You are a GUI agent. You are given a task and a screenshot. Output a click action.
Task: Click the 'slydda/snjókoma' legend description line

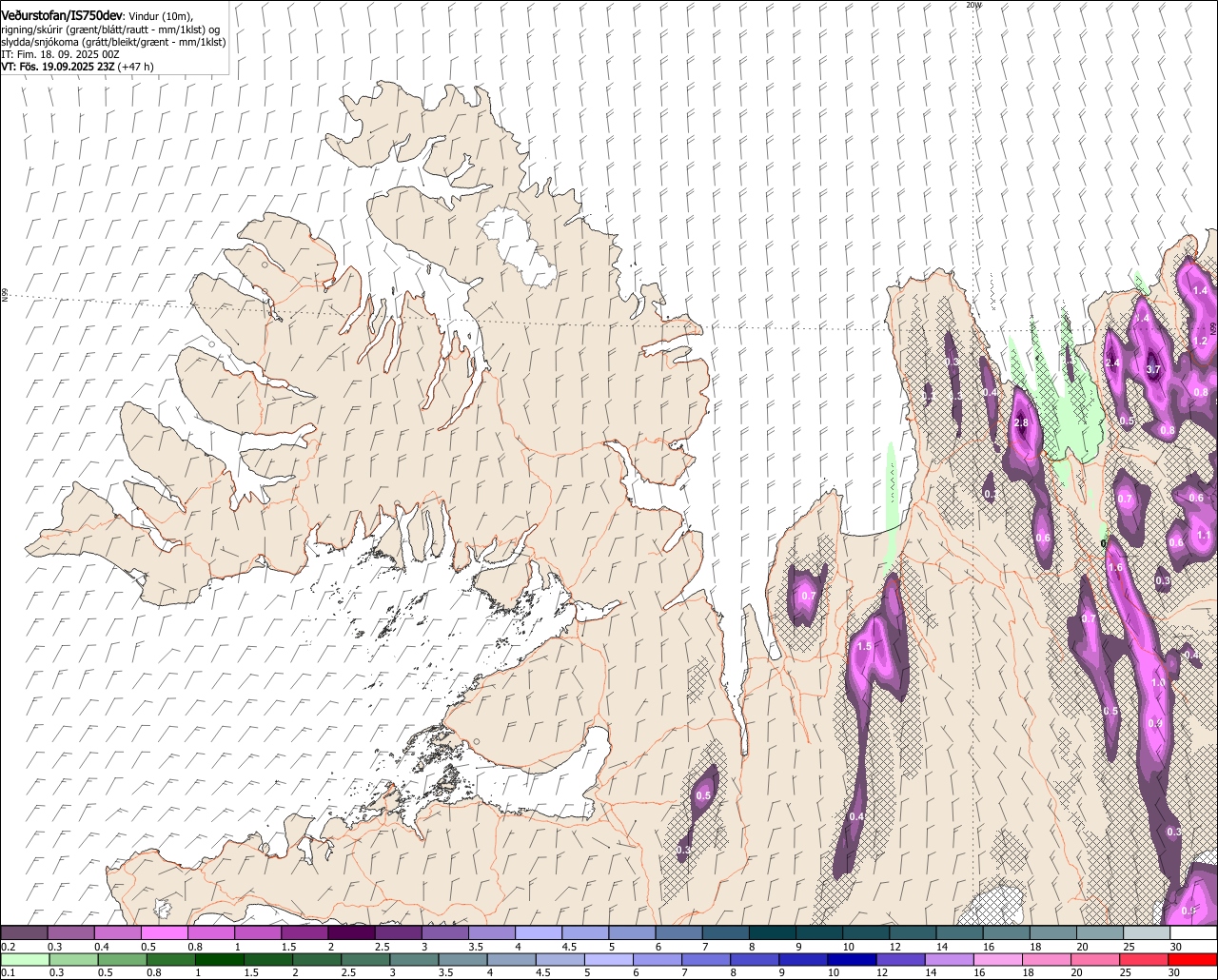pos(114,42)
